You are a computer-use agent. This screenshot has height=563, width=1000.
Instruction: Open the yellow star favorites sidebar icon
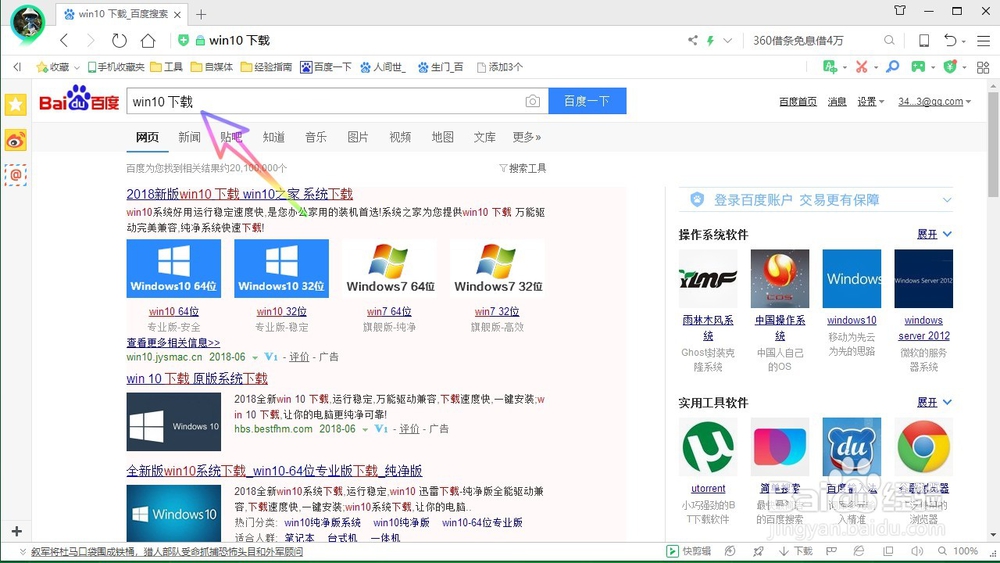point(16,105)
